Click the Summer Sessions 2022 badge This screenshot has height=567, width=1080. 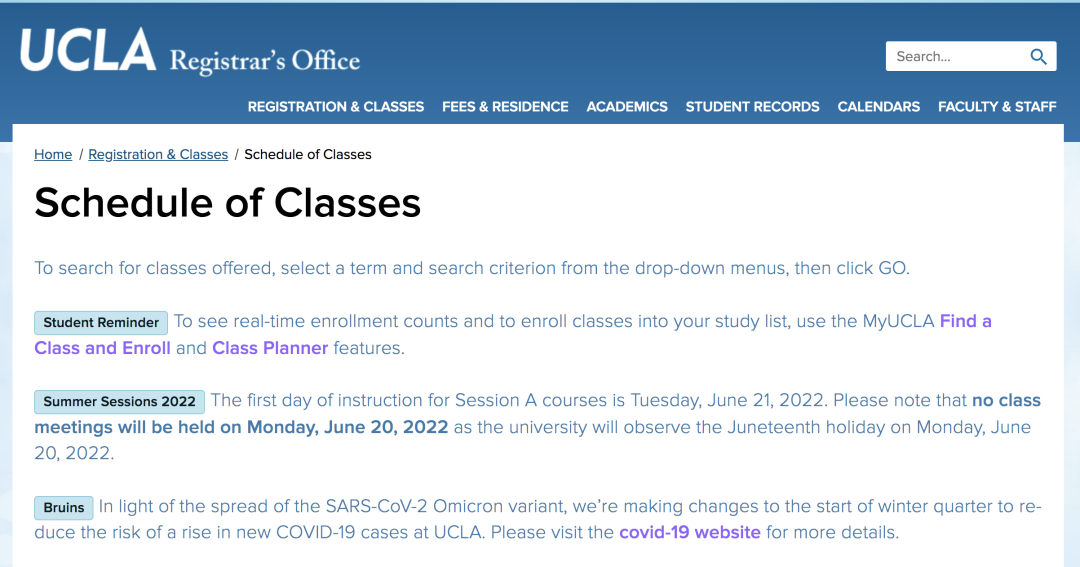click(x=120, y=402)
